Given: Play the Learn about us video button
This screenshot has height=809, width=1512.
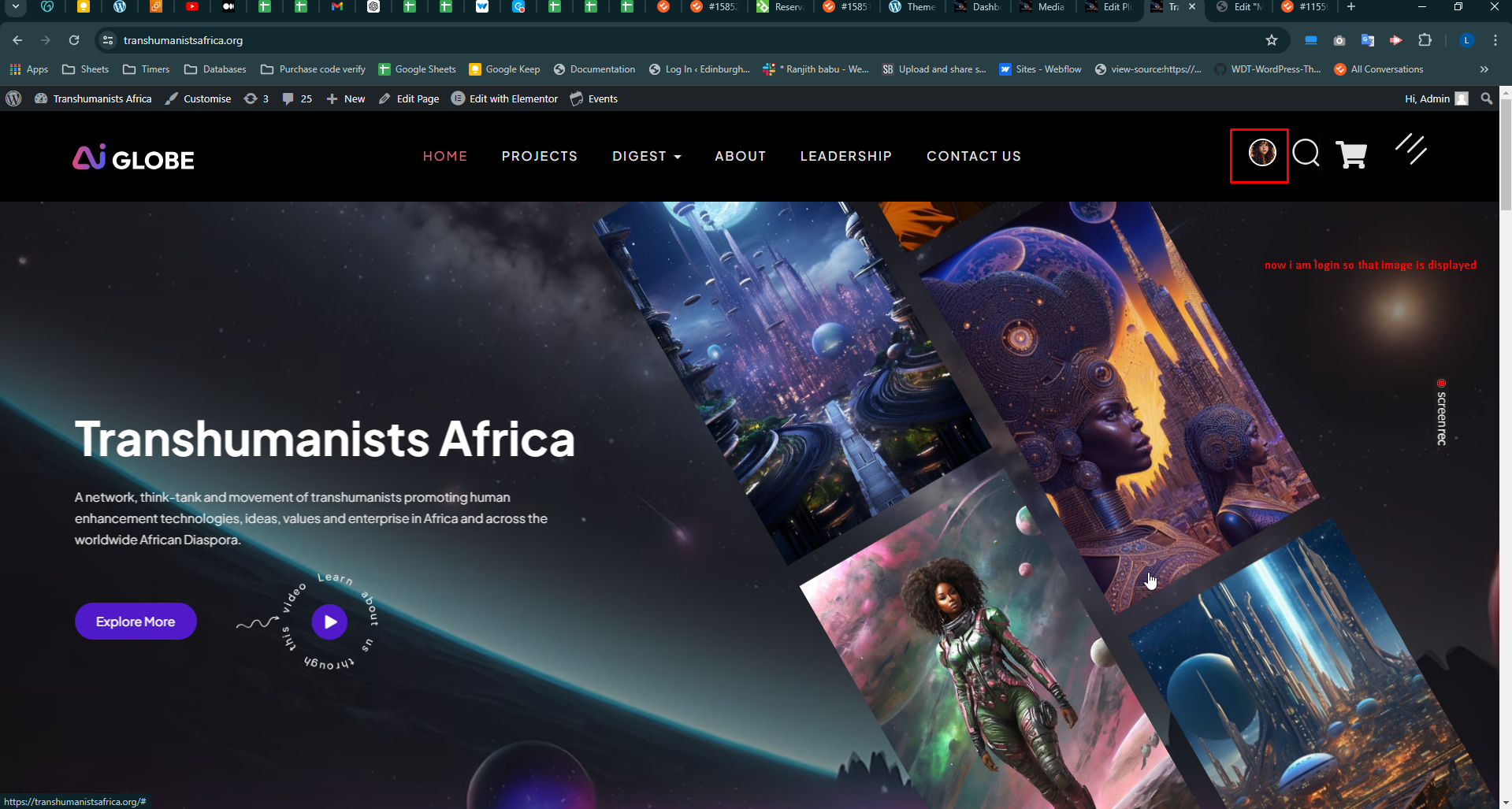Looking at the screenshot, I should [x=329, y=622].
